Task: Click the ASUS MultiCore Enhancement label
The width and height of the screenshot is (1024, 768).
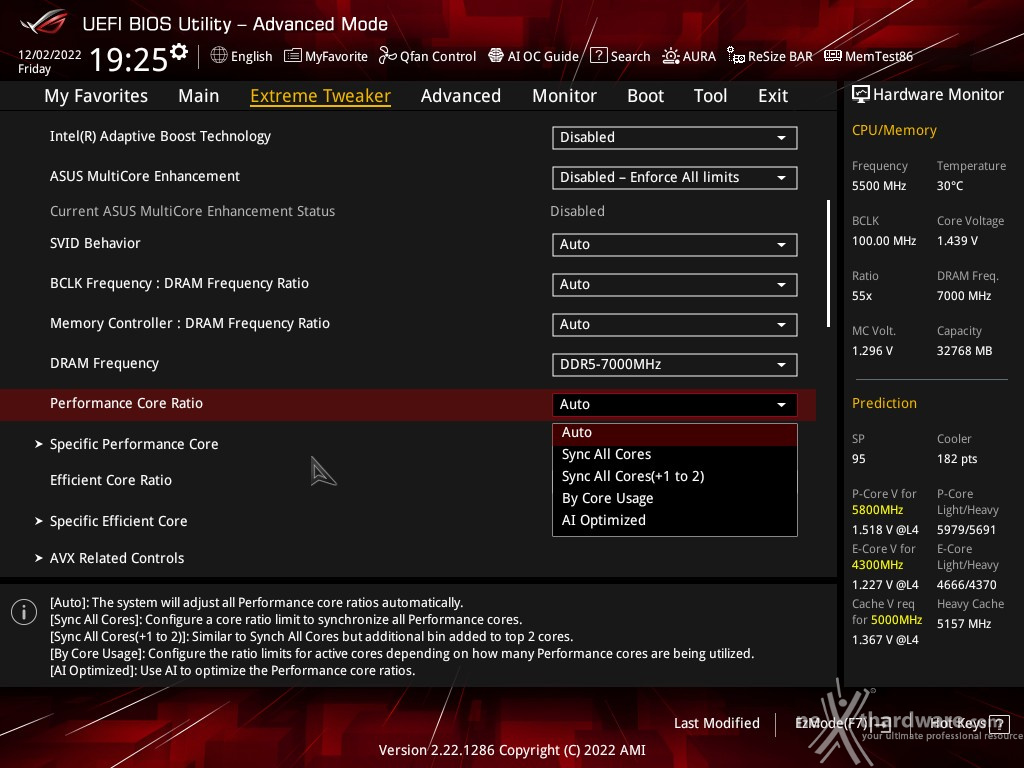Action: click(145, 176)
